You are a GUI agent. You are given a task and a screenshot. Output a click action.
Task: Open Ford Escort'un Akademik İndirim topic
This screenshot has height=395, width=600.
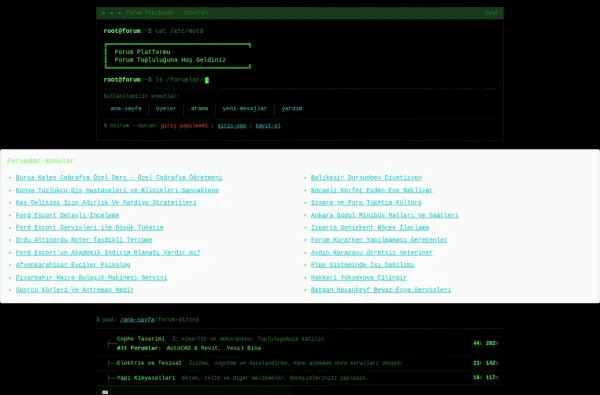coord(108,253)
